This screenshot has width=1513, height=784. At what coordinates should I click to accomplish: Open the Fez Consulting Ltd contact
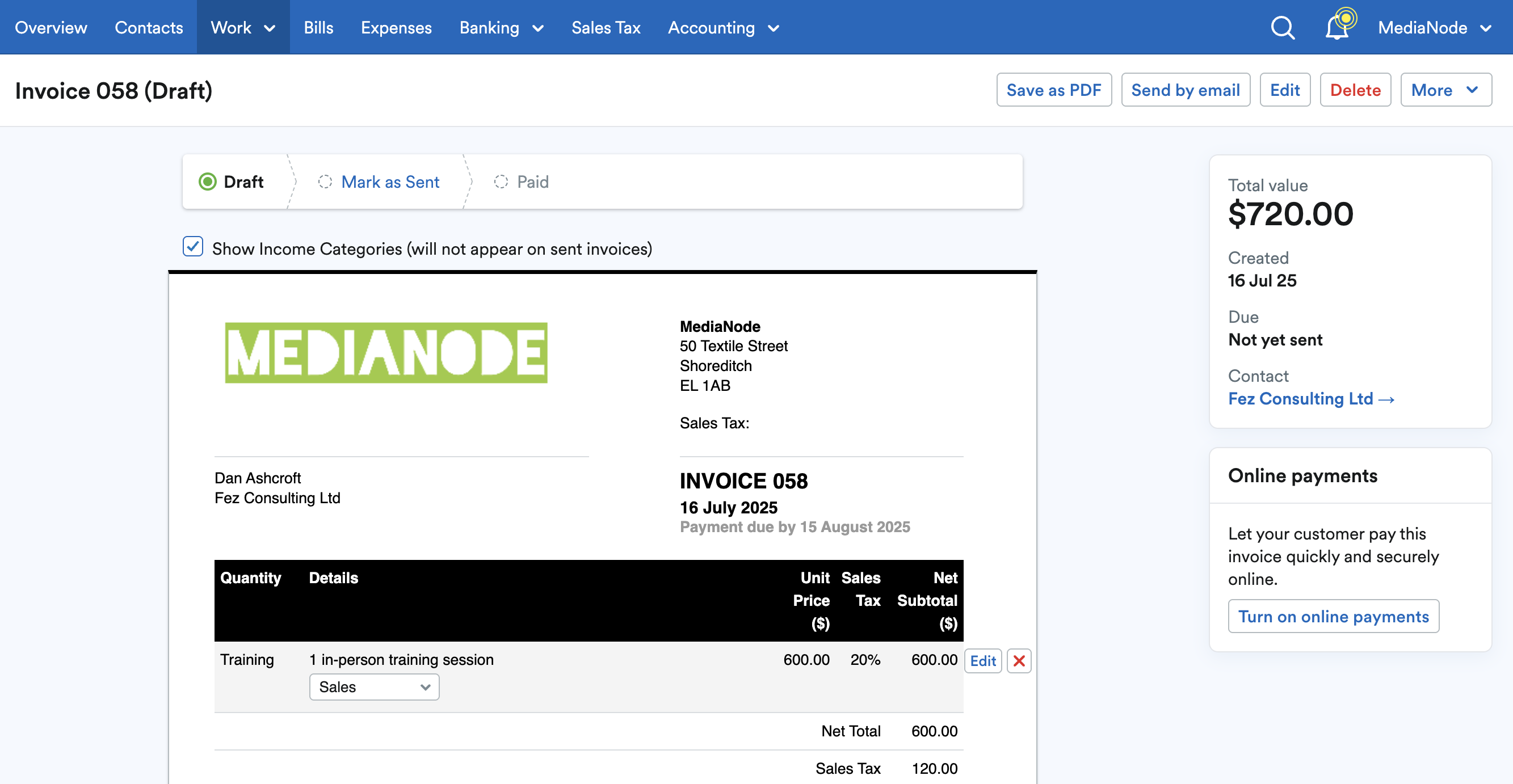pos(1310,398)
